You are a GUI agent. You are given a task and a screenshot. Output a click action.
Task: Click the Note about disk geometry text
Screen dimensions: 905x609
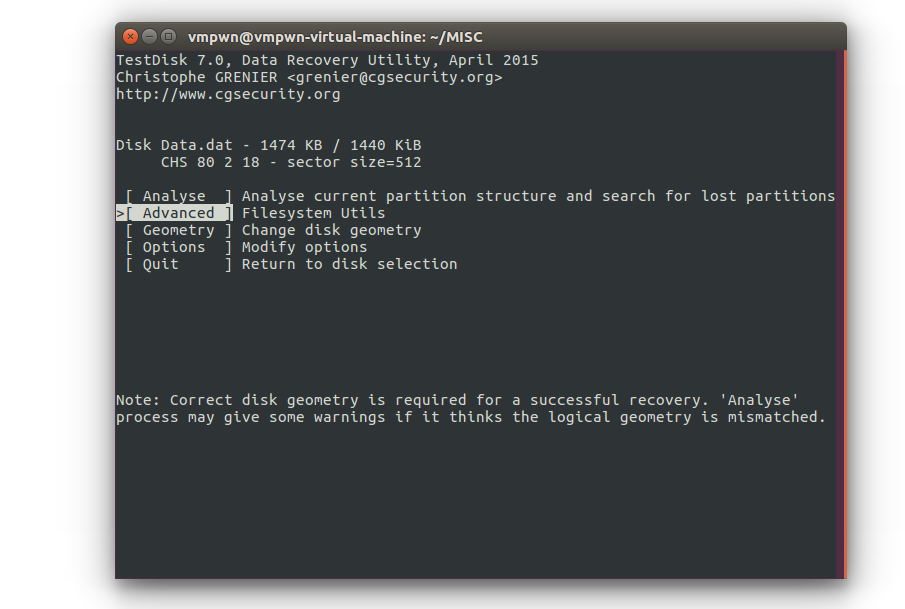coord(471,409)
